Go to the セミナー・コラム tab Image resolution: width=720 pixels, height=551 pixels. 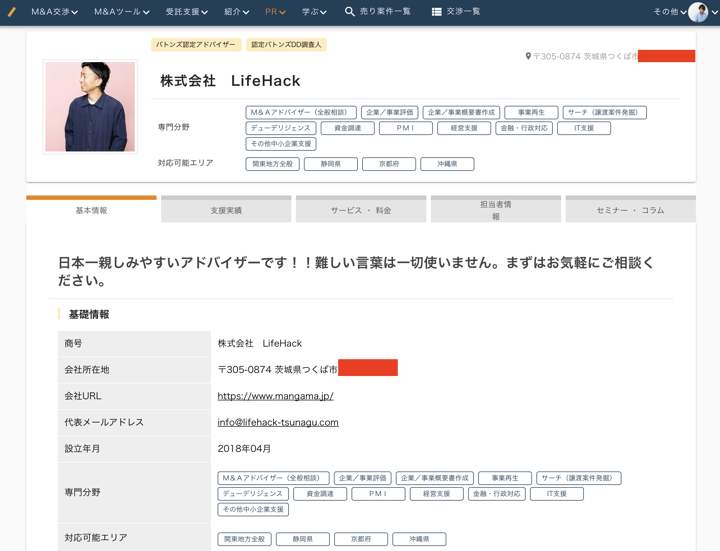point(630,211)
